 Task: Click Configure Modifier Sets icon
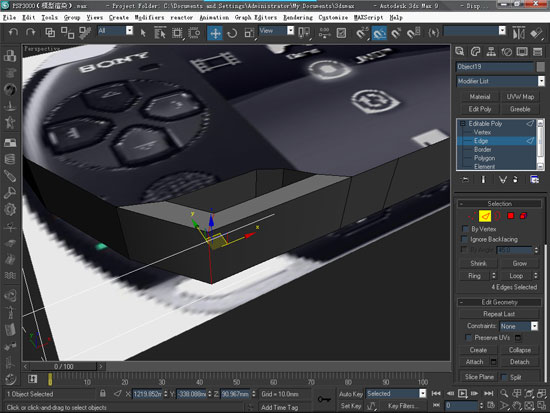[534, 180]
